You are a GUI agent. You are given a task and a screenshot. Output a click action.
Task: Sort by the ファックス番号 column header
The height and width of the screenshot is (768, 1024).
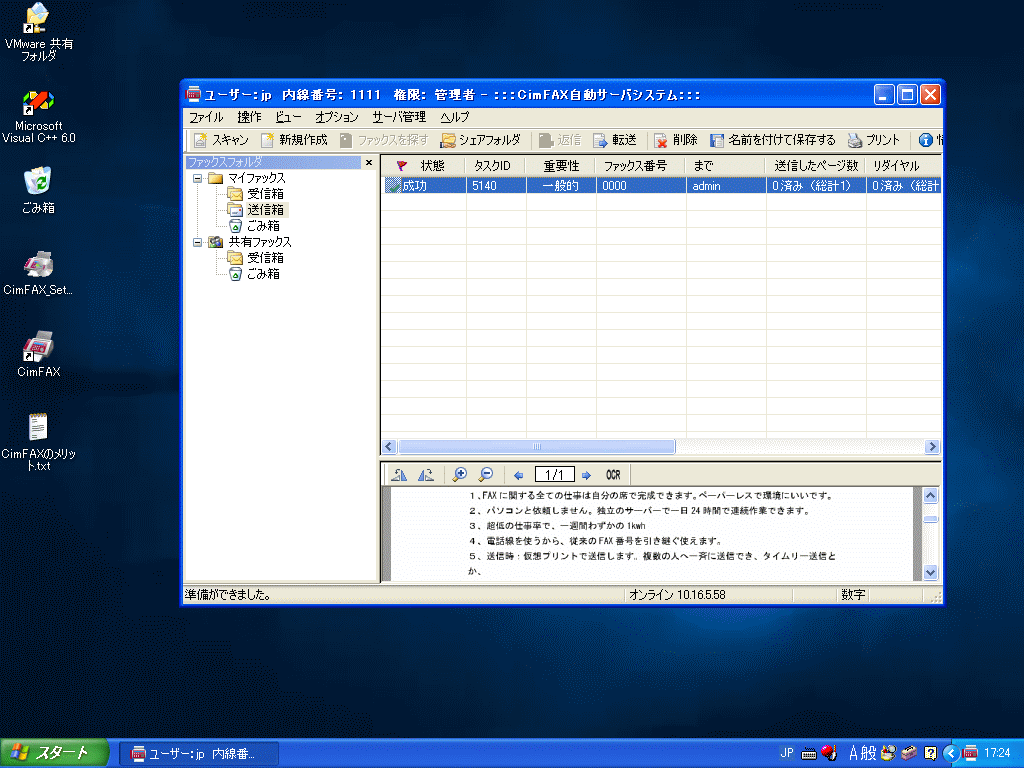click(x=641, y=166)
